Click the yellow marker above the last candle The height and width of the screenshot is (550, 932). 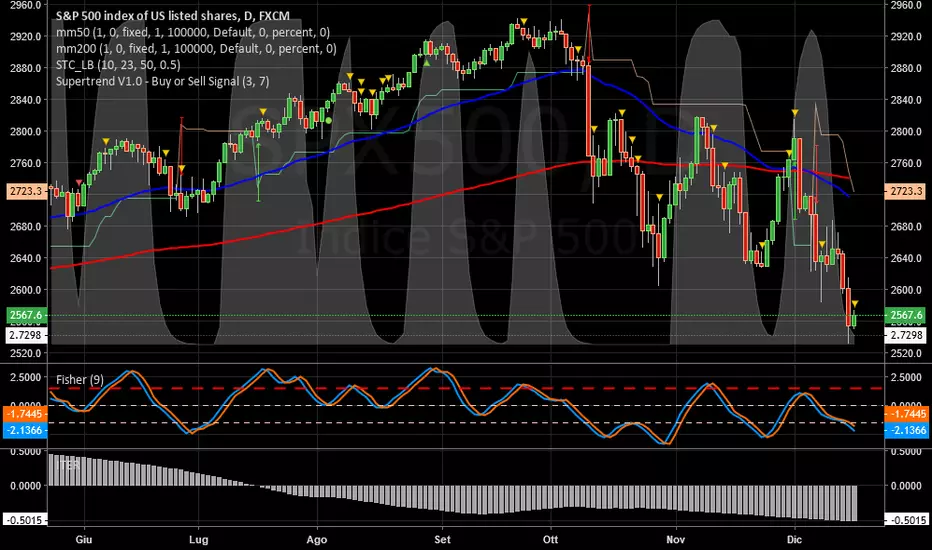[855, 304]
